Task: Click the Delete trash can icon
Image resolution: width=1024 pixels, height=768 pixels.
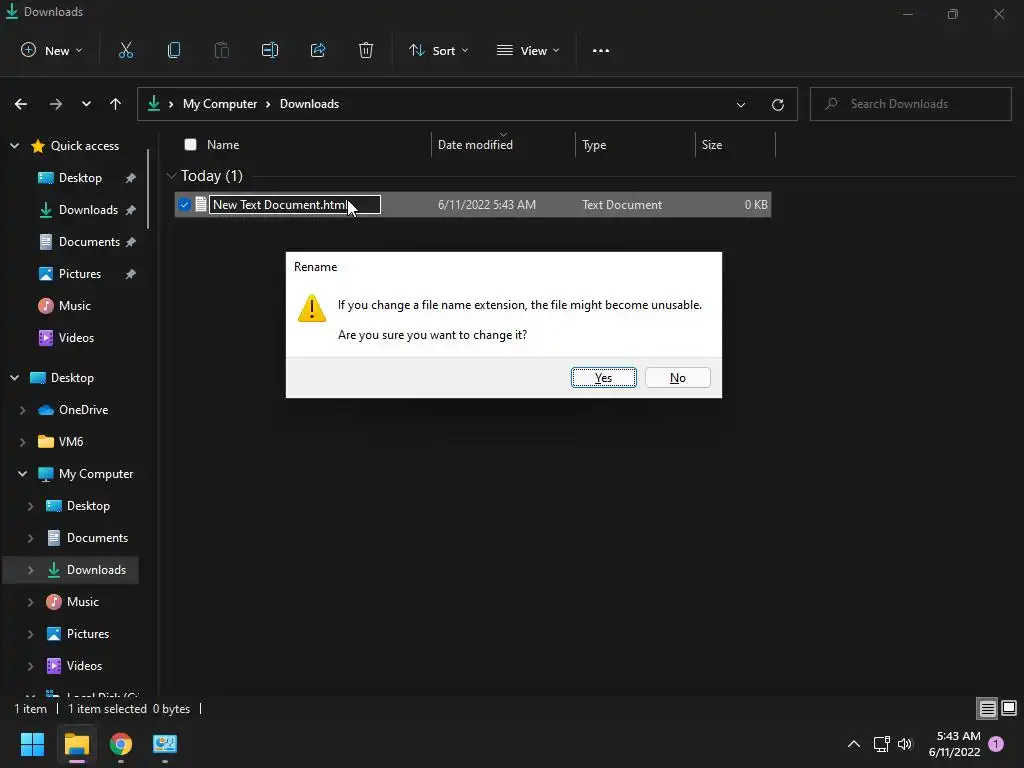Action: click(366, 50)
